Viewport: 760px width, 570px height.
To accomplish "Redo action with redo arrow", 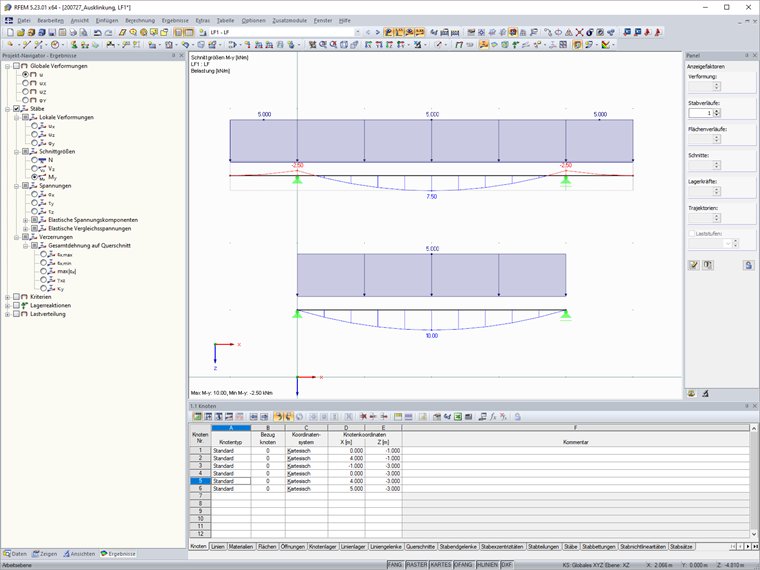I will (x=108, y=32).
